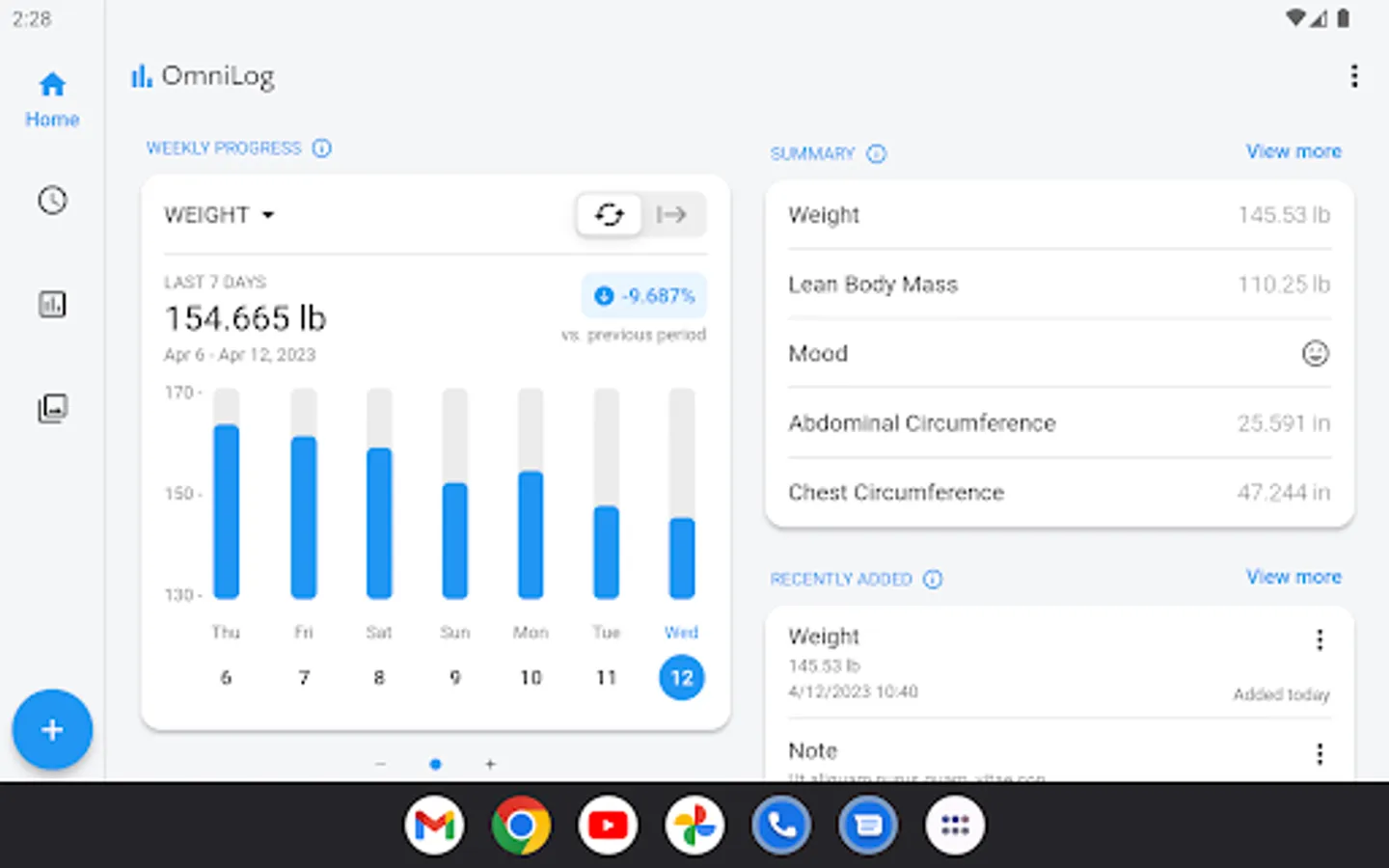This screenshot has width=1389, height=868.
Task: Click View more next to Summary
Action: pyautogui.click(x=1294, y=151)
